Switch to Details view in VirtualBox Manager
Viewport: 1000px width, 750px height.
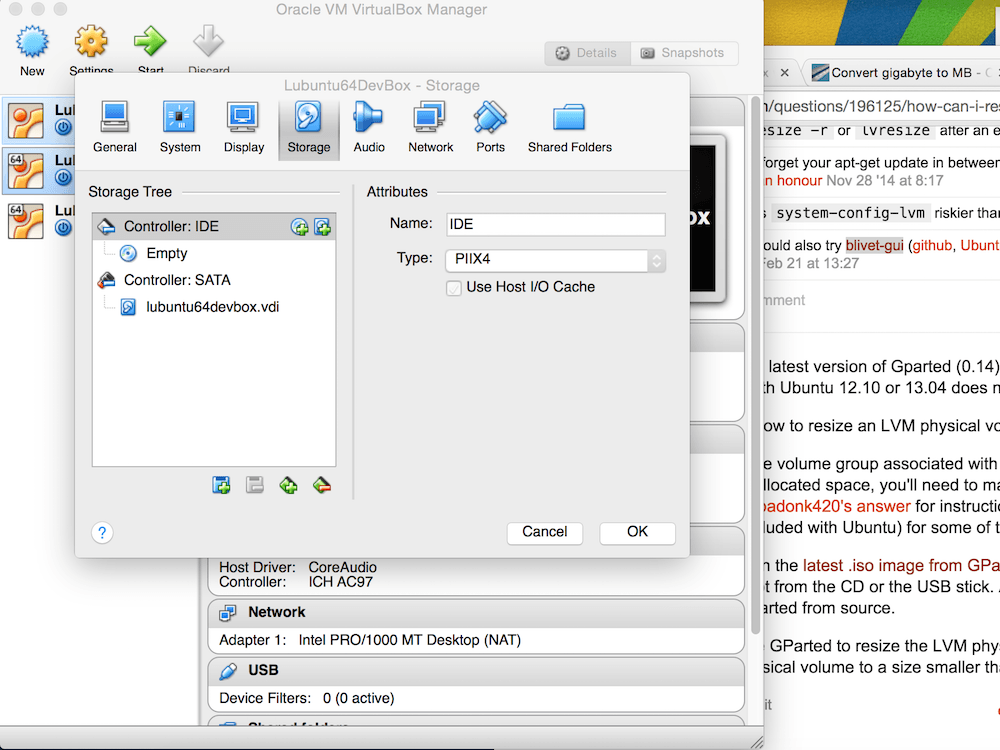click(587, 54)
